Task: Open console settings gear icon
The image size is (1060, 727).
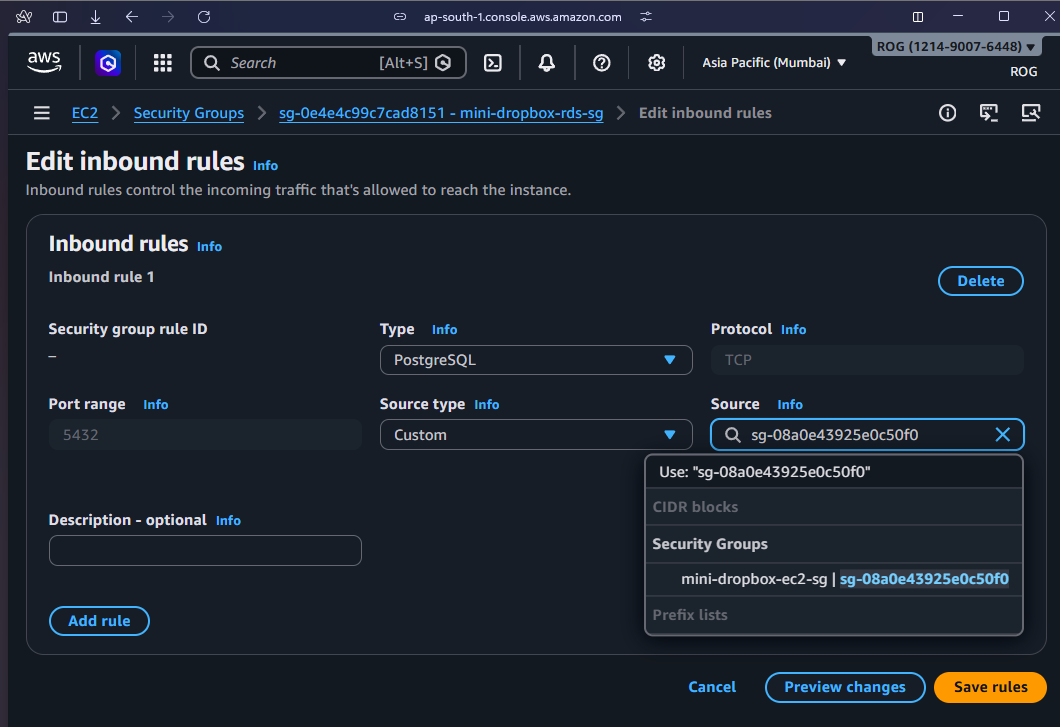Action: point(656,63)
